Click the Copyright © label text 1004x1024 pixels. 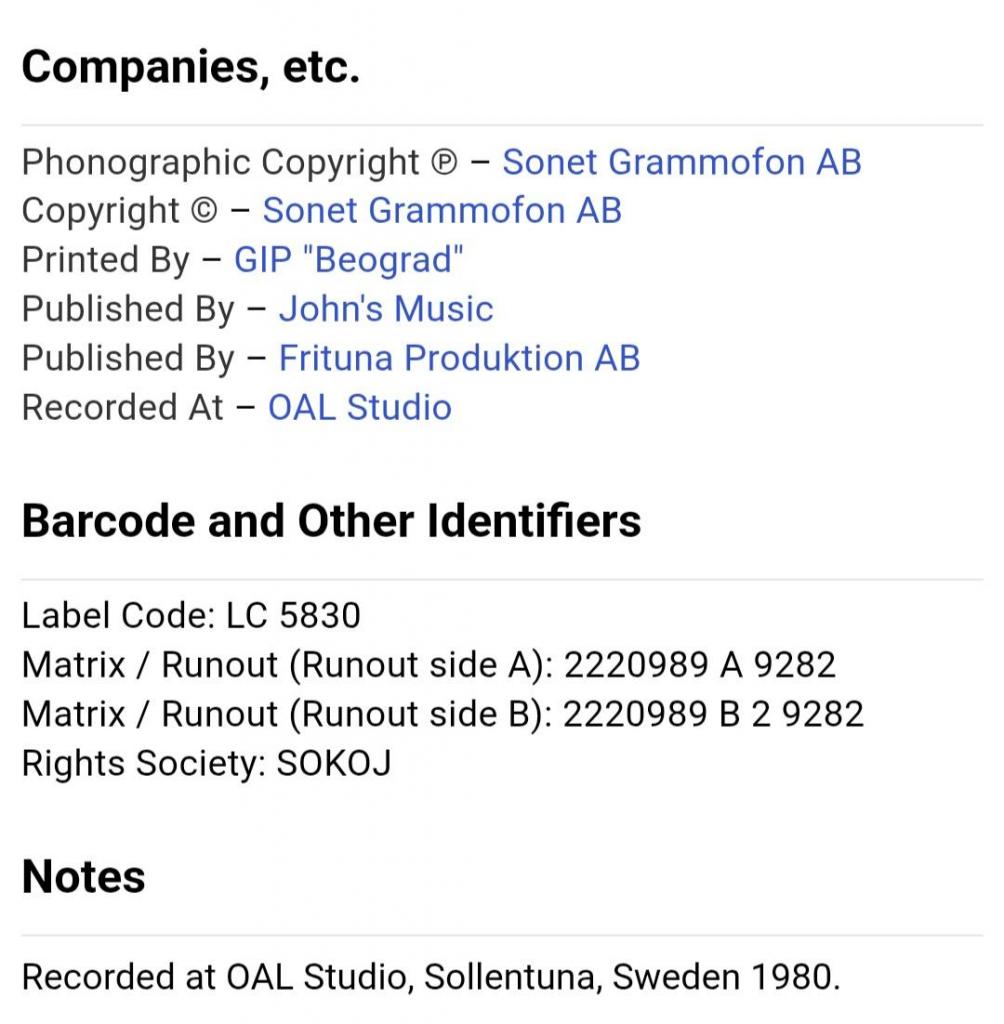120,211
